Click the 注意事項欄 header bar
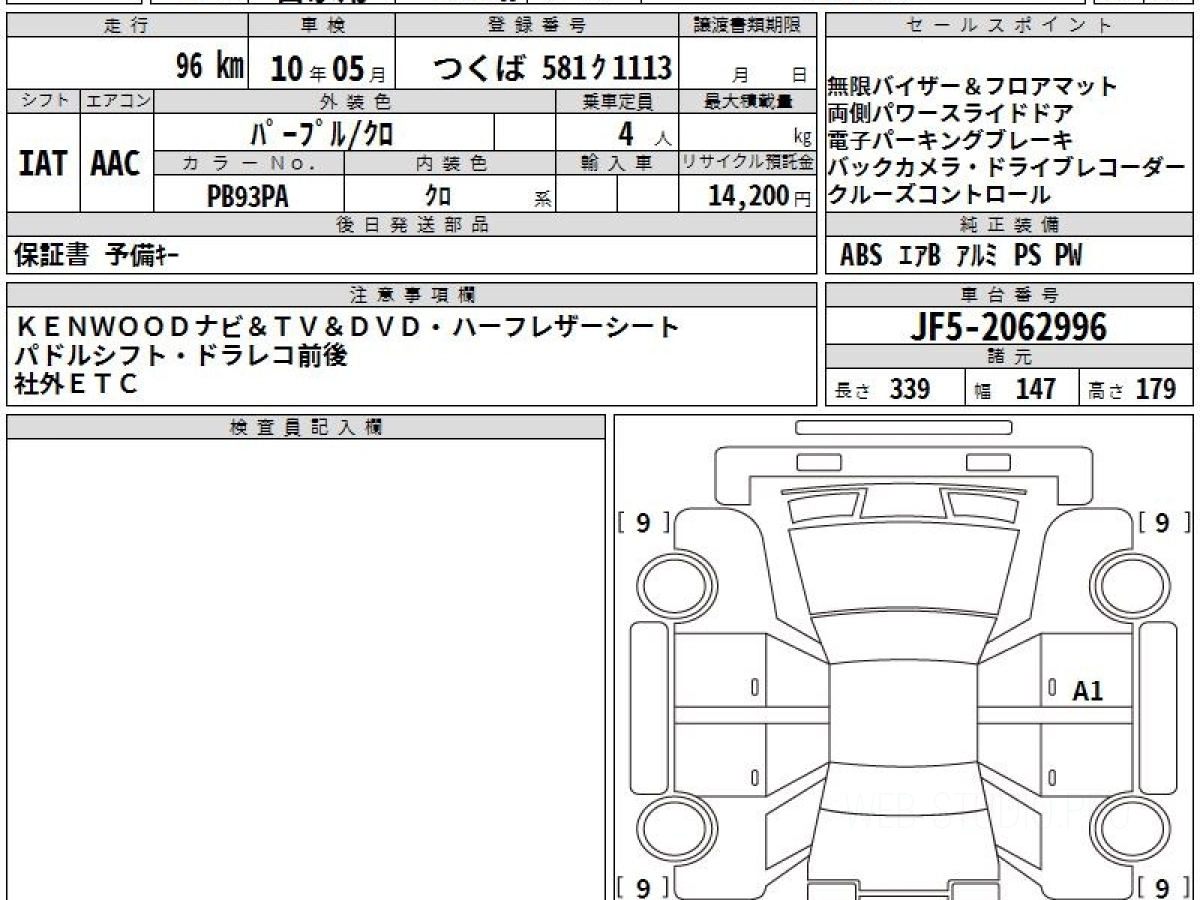This screenshot has height=900, width=1200. [x=412, y=294]
